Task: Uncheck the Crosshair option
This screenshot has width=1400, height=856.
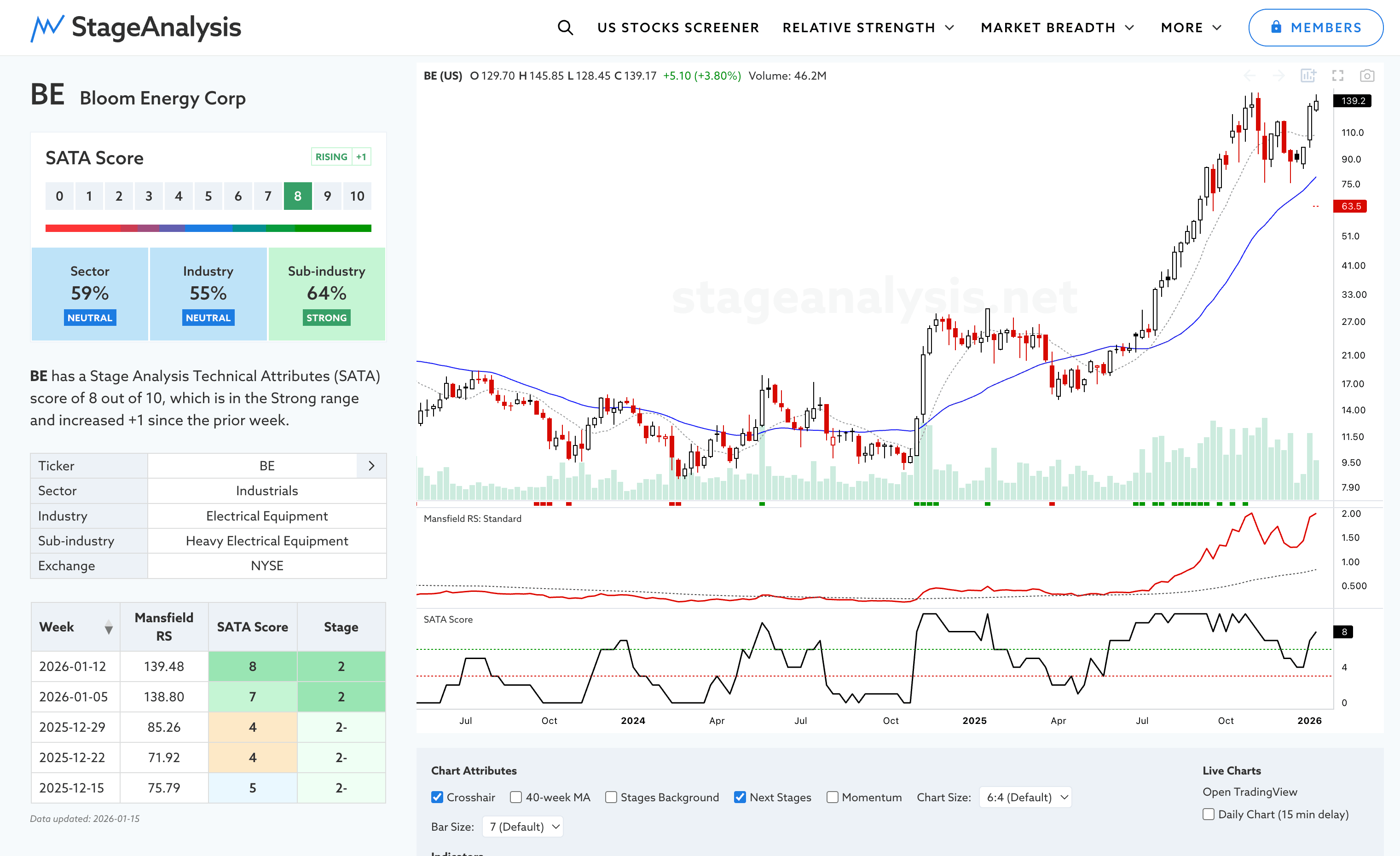Action: [x=437, y=797]
